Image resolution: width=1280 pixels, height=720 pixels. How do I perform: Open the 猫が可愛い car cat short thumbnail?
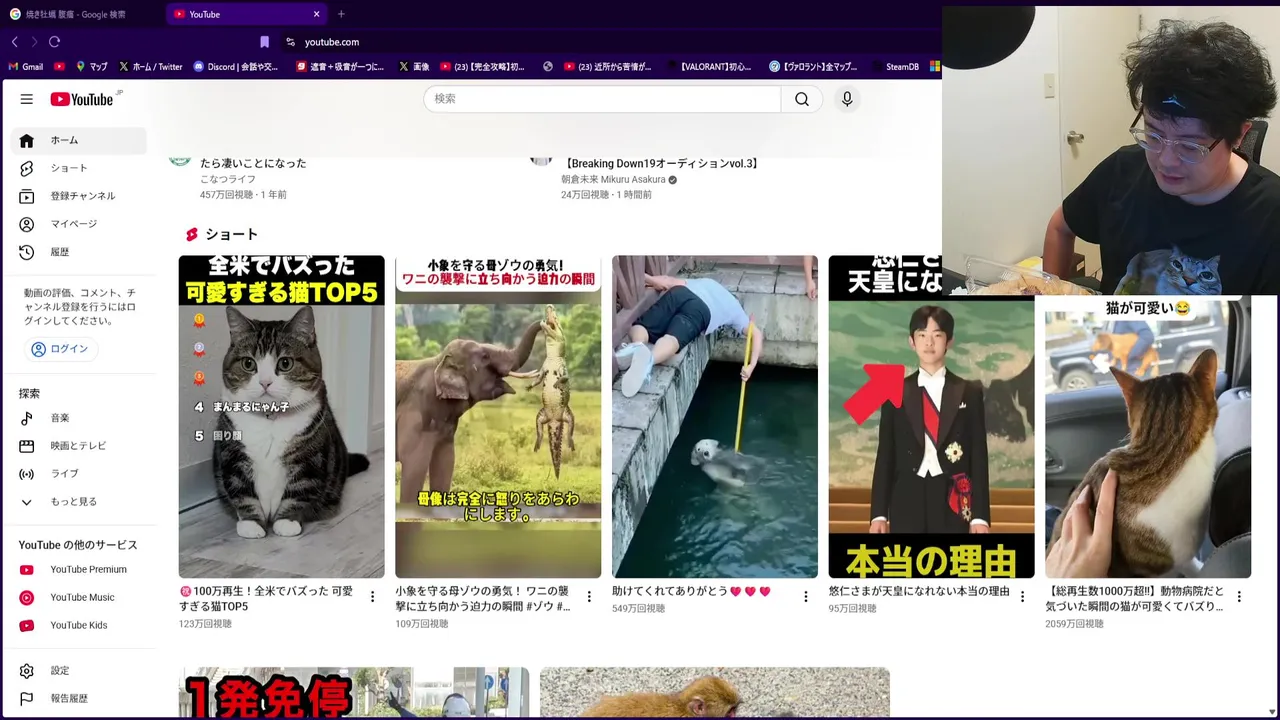coord(1148,437)
